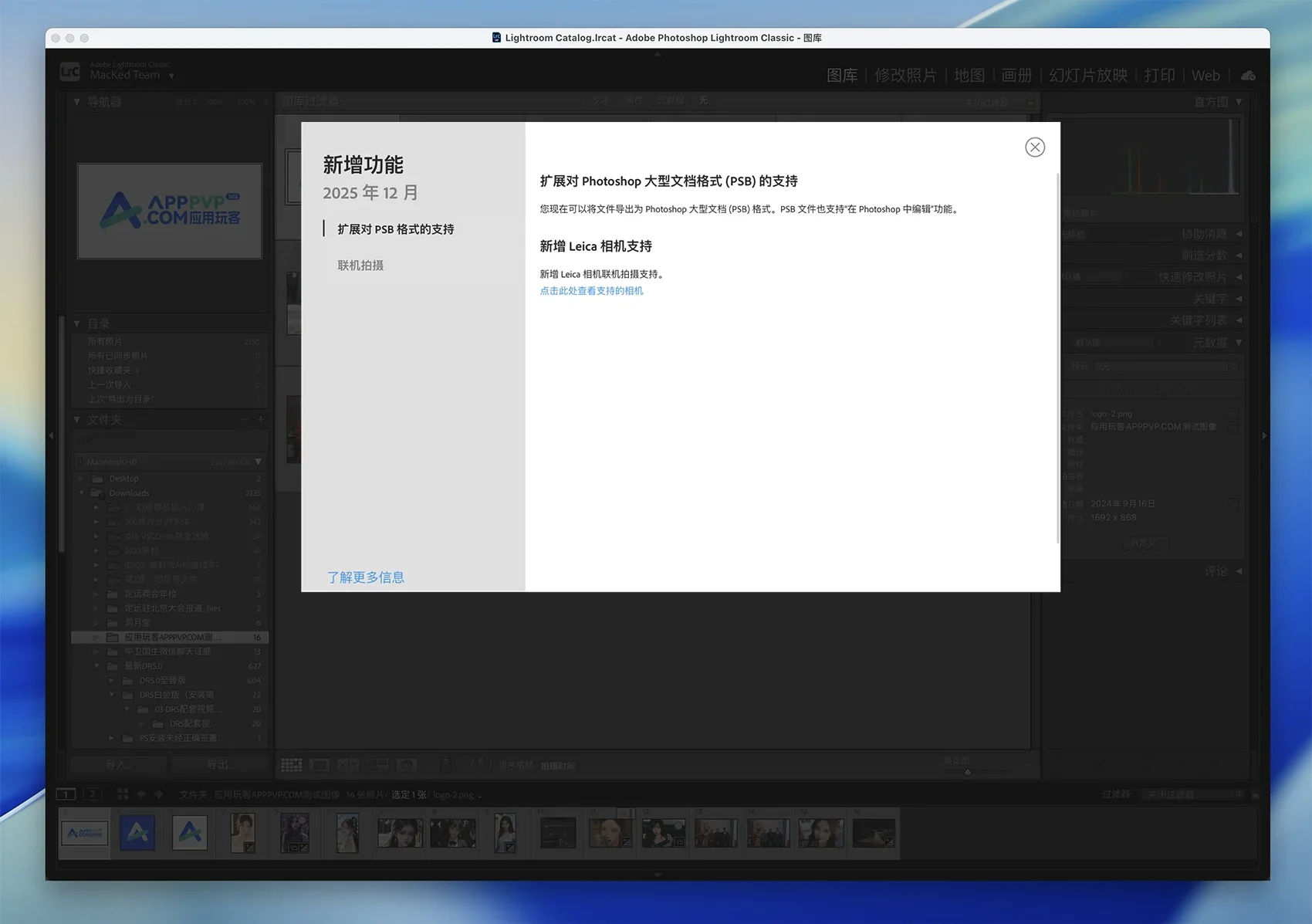Switch to Grid view icon in toolbar
Image resolution: width=1312 pixels, height=924 pixels.
point(292,765)
